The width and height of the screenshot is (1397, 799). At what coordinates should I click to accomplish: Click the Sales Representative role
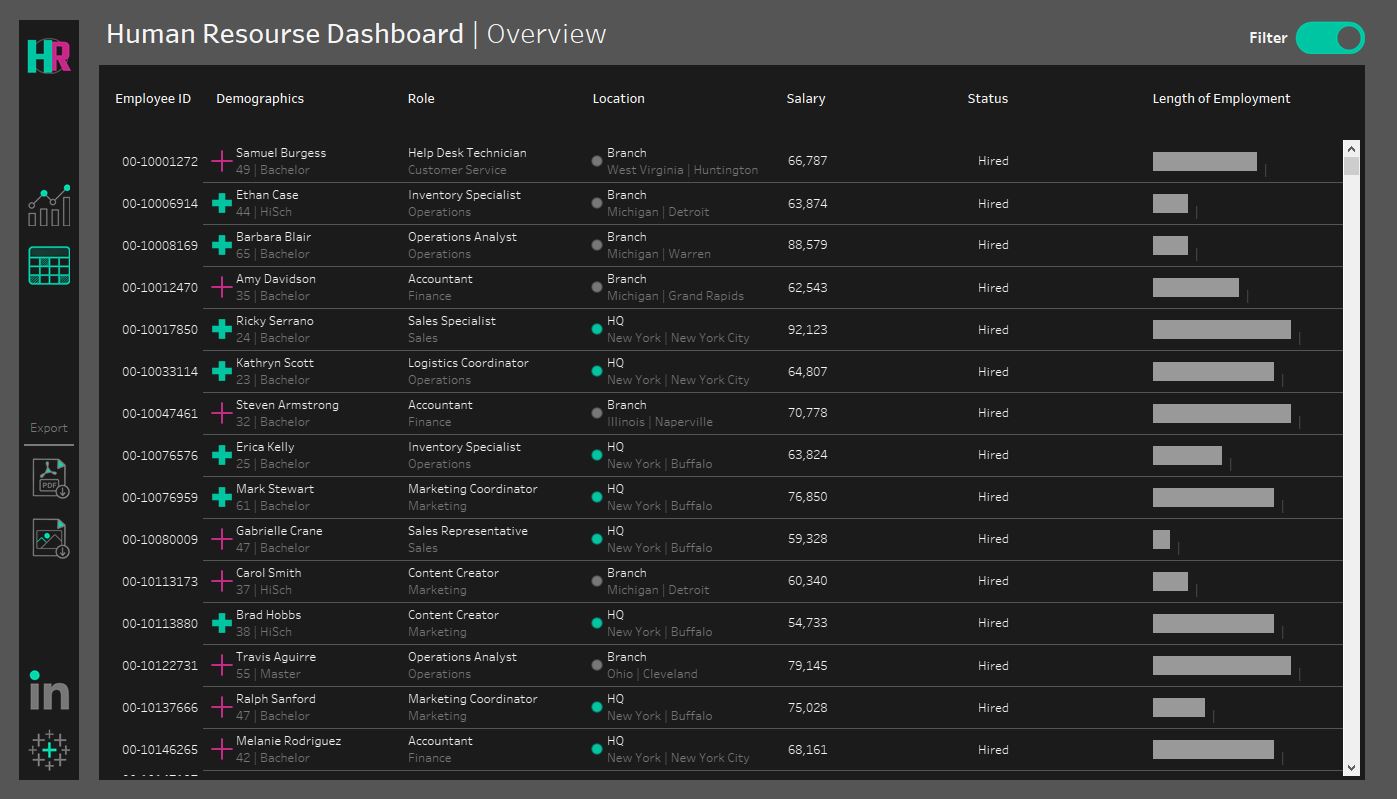click(x=468, y=531)
